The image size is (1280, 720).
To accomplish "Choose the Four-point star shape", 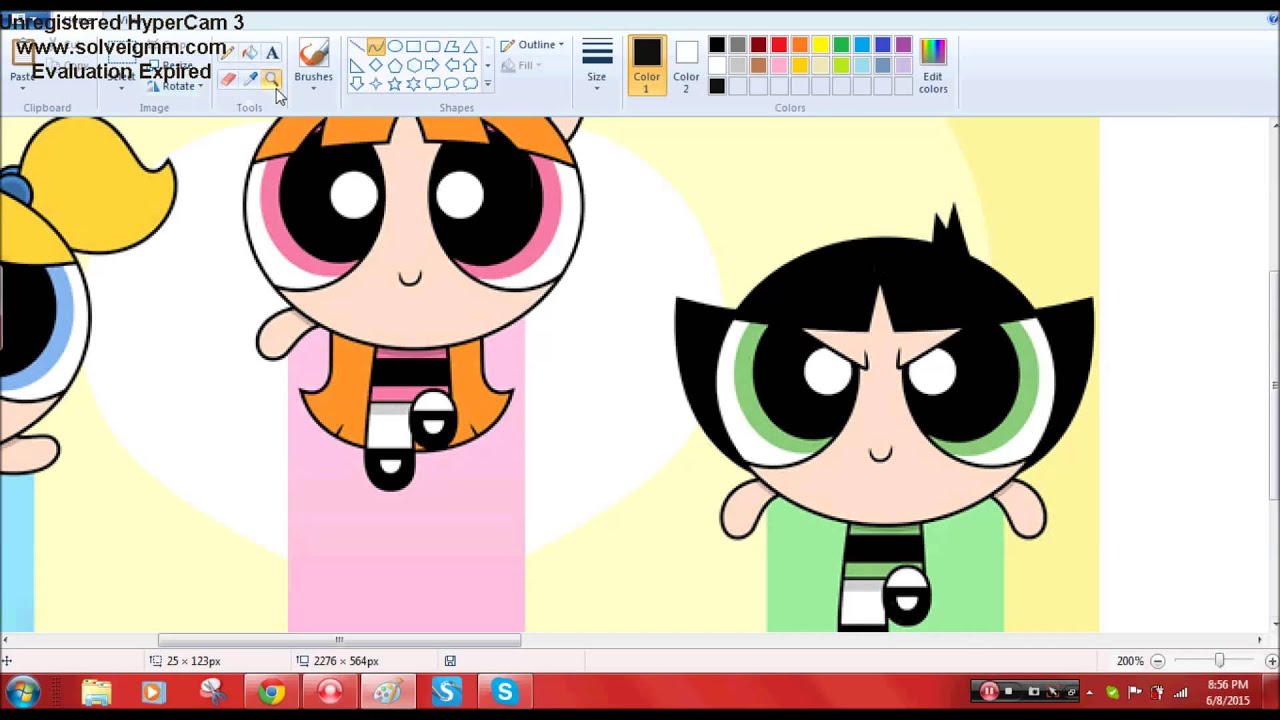I will 376,84.
